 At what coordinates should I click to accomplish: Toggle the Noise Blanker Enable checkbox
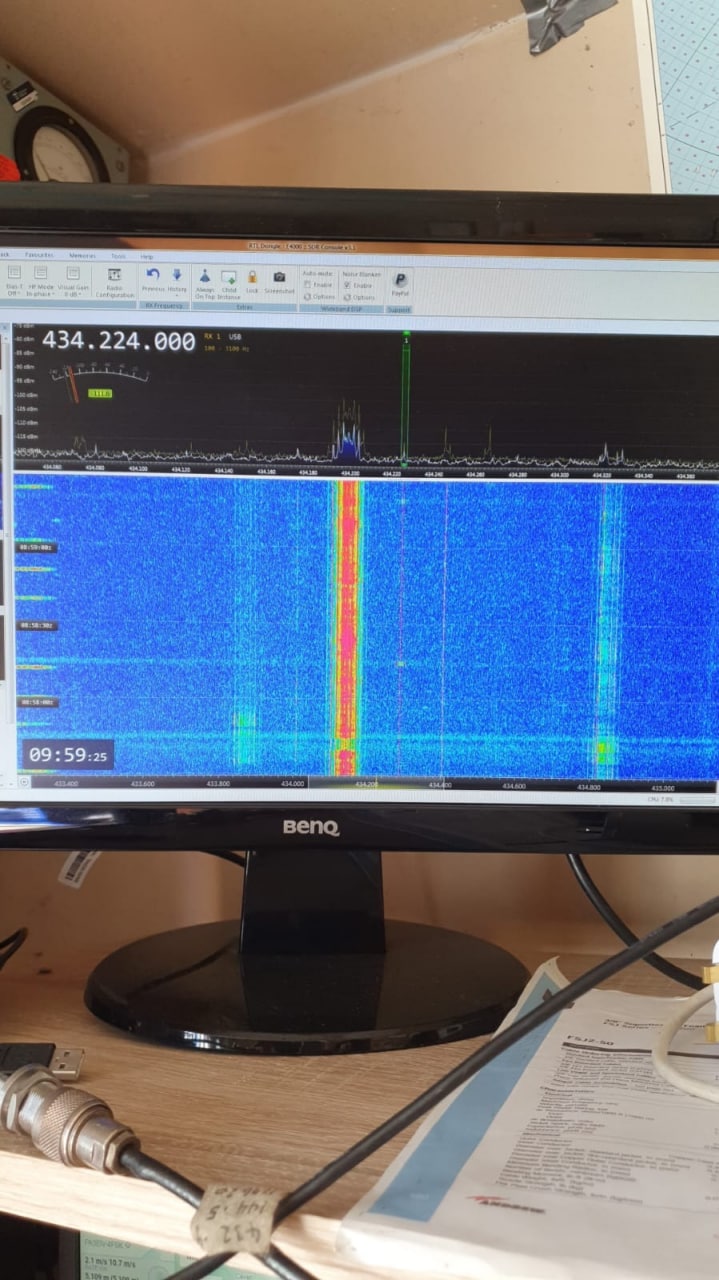tap(348, 285)
